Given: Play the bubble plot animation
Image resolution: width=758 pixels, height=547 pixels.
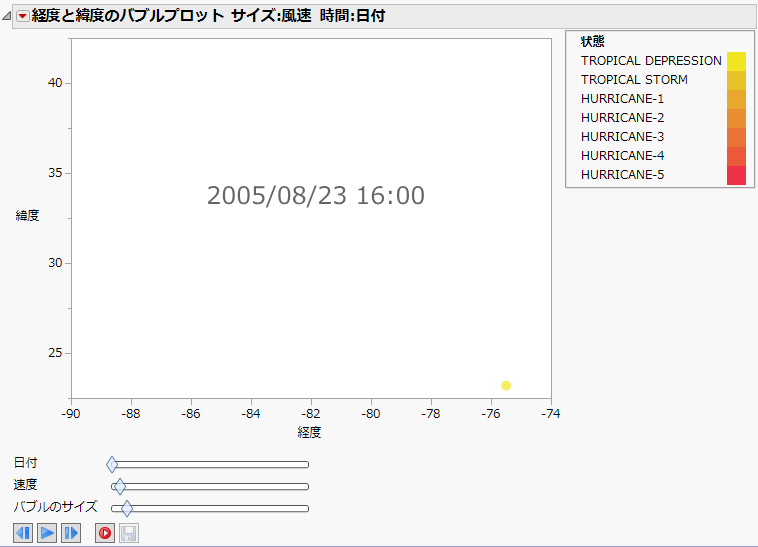Looking at the screenshot, I should pyautogui.click(x=47, y=533).
